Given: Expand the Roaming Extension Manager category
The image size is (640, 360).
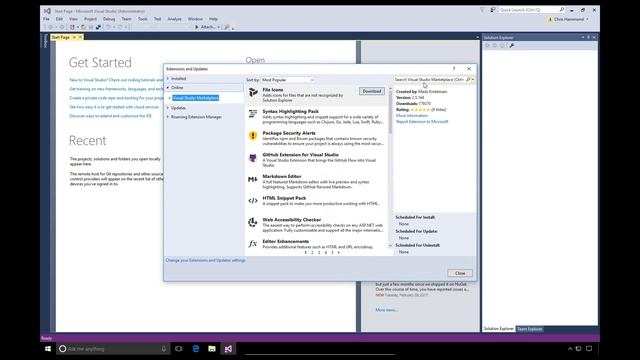Looking at the screenshot, I should (x=168, y=117).
